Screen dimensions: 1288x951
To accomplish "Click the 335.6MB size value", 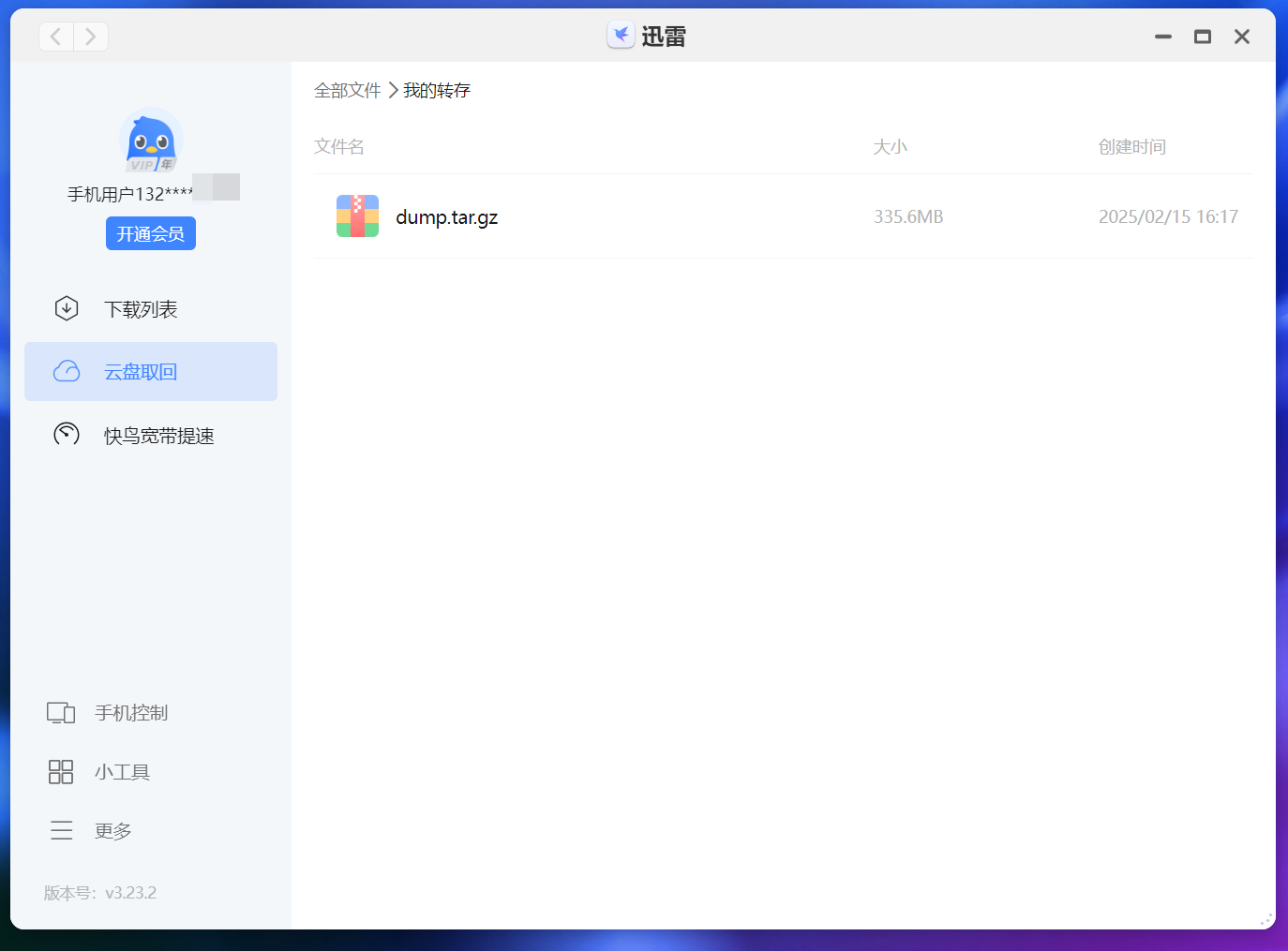I will click(x=908, y=216).
